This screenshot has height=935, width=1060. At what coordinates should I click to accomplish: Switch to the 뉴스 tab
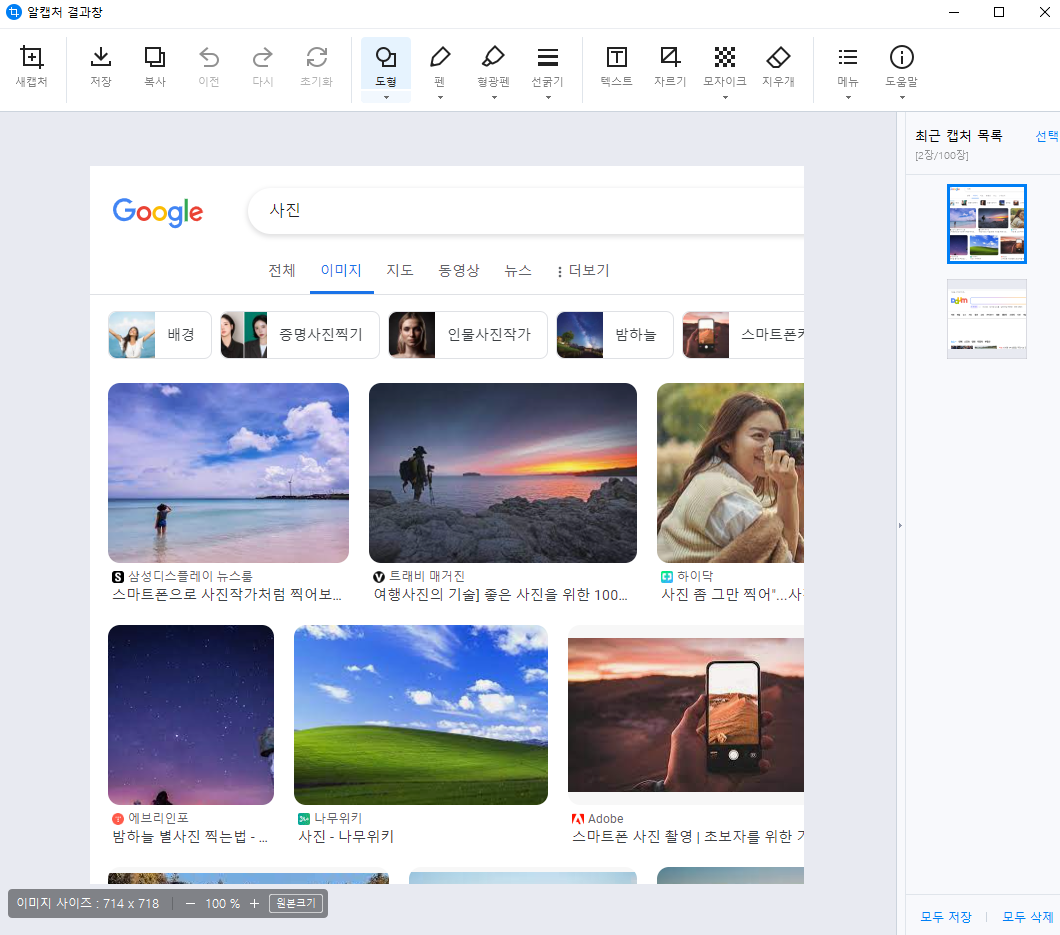point(518,270)
